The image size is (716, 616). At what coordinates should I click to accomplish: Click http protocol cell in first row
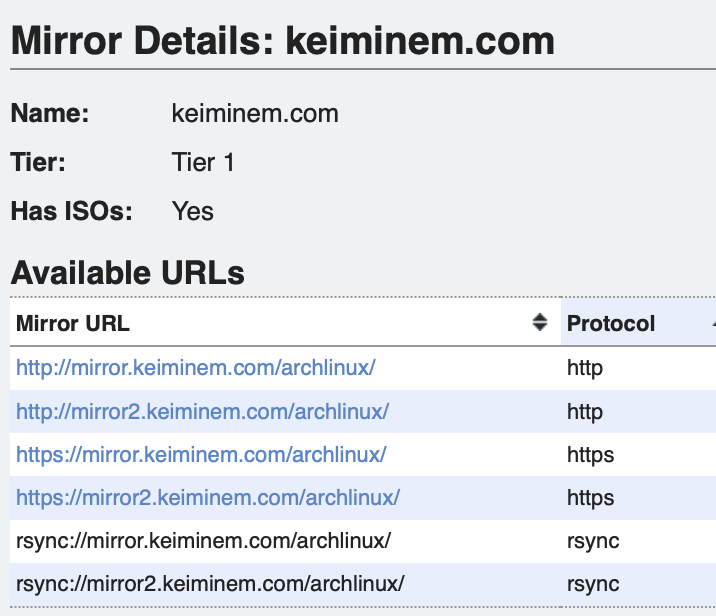[585, 368]
